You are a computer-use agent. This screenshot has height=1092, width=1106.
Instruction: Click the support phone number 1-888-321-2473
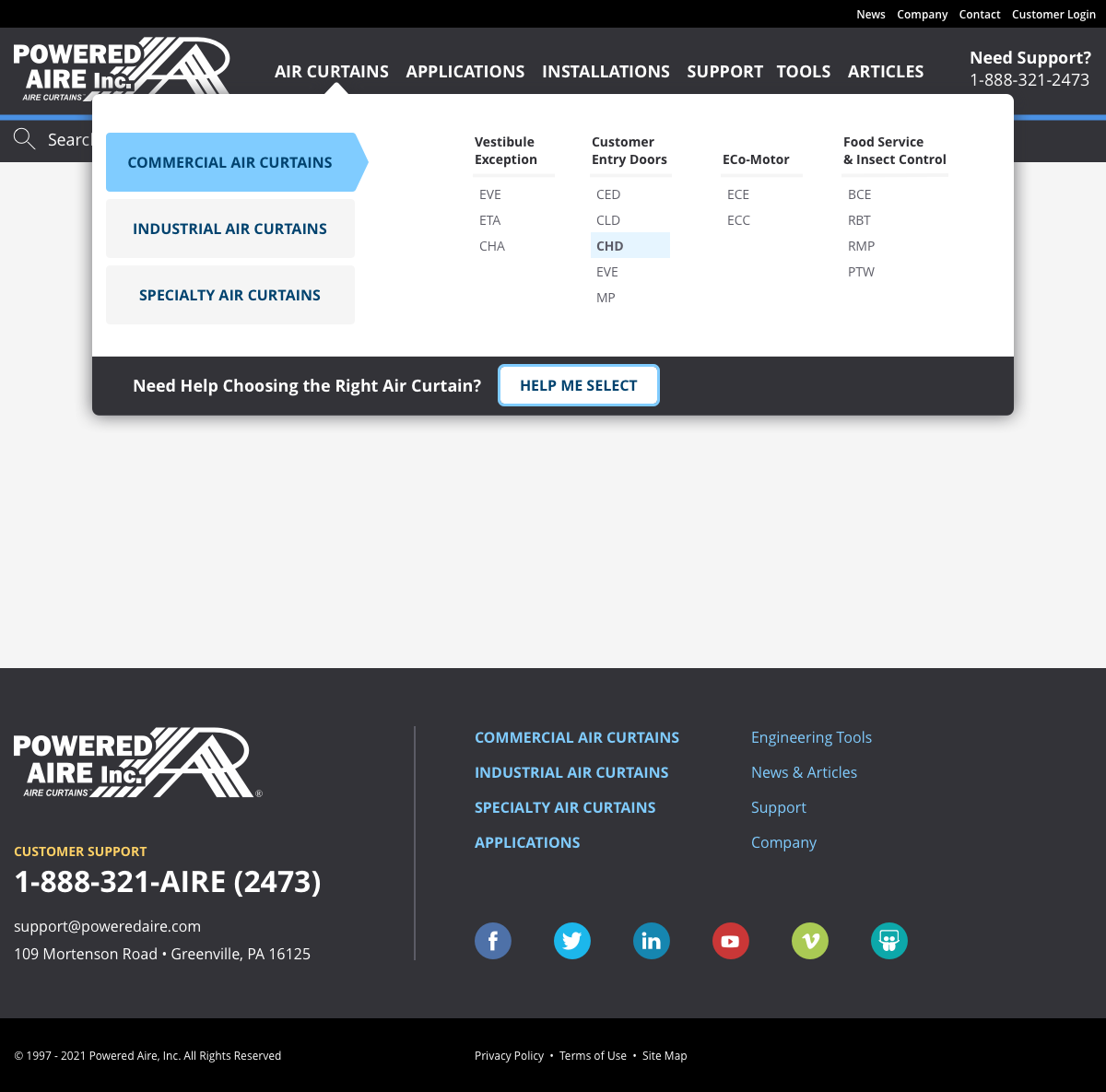coord(1030,80)
